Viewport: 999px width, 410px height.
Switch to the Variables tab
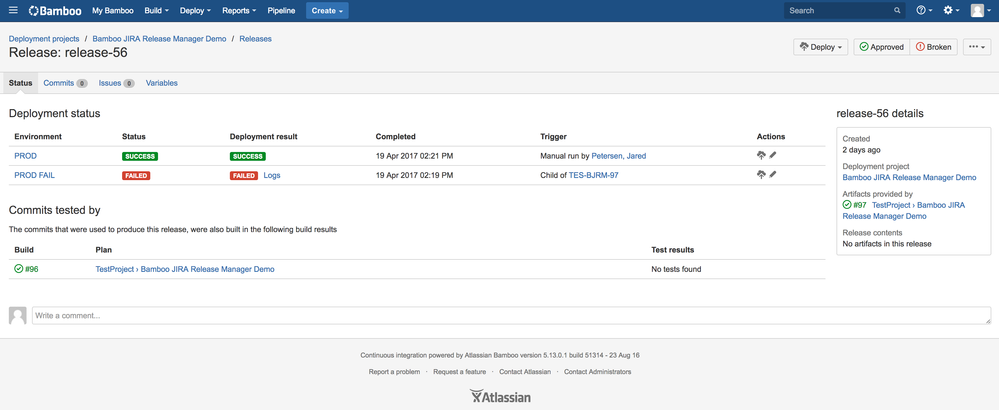(162, 83)
